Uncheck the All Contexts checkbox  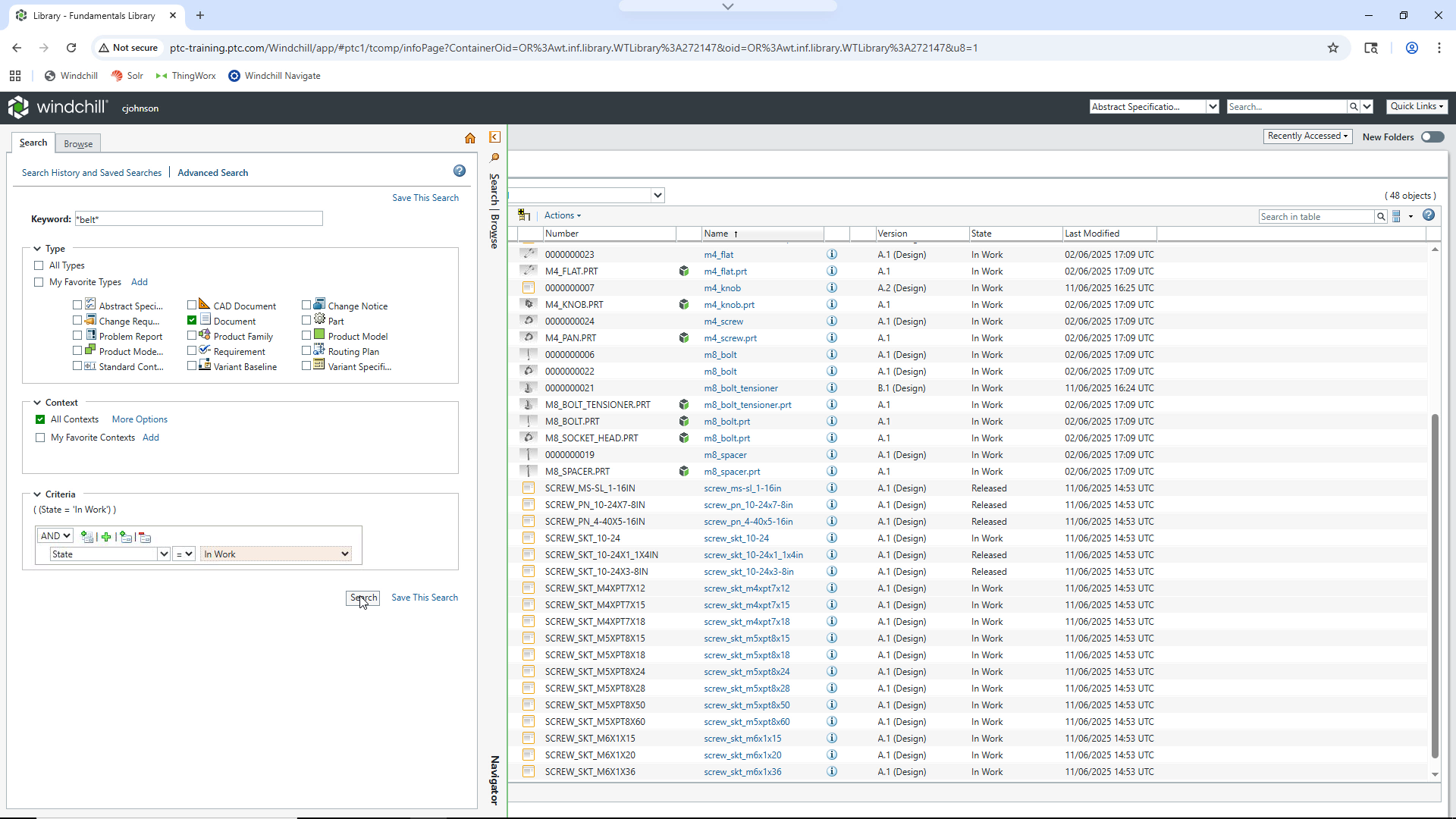40,419
